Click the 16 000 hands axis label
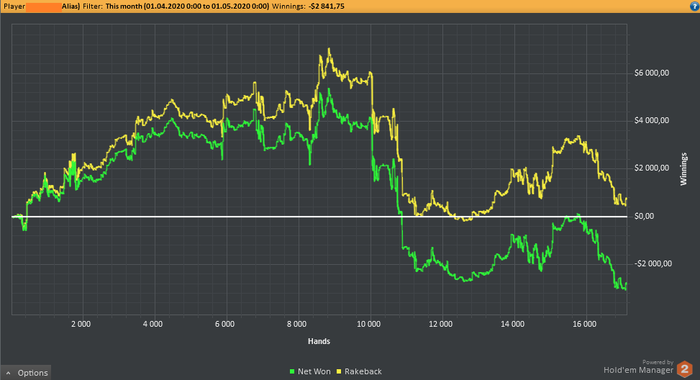The width and height of the screenshot is (700, 380). [584, 324]
